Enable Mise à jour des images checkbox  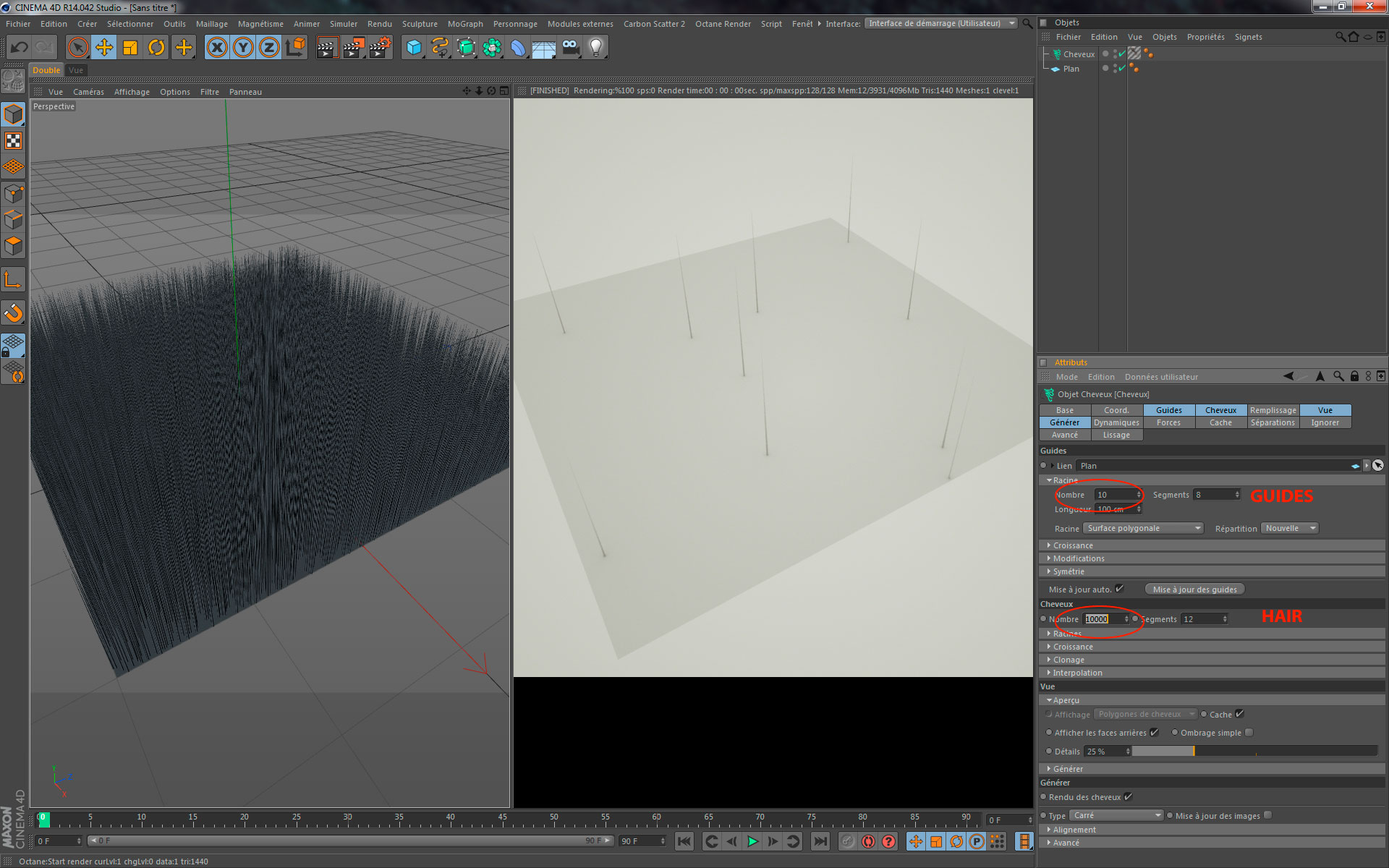(1267, 815)
